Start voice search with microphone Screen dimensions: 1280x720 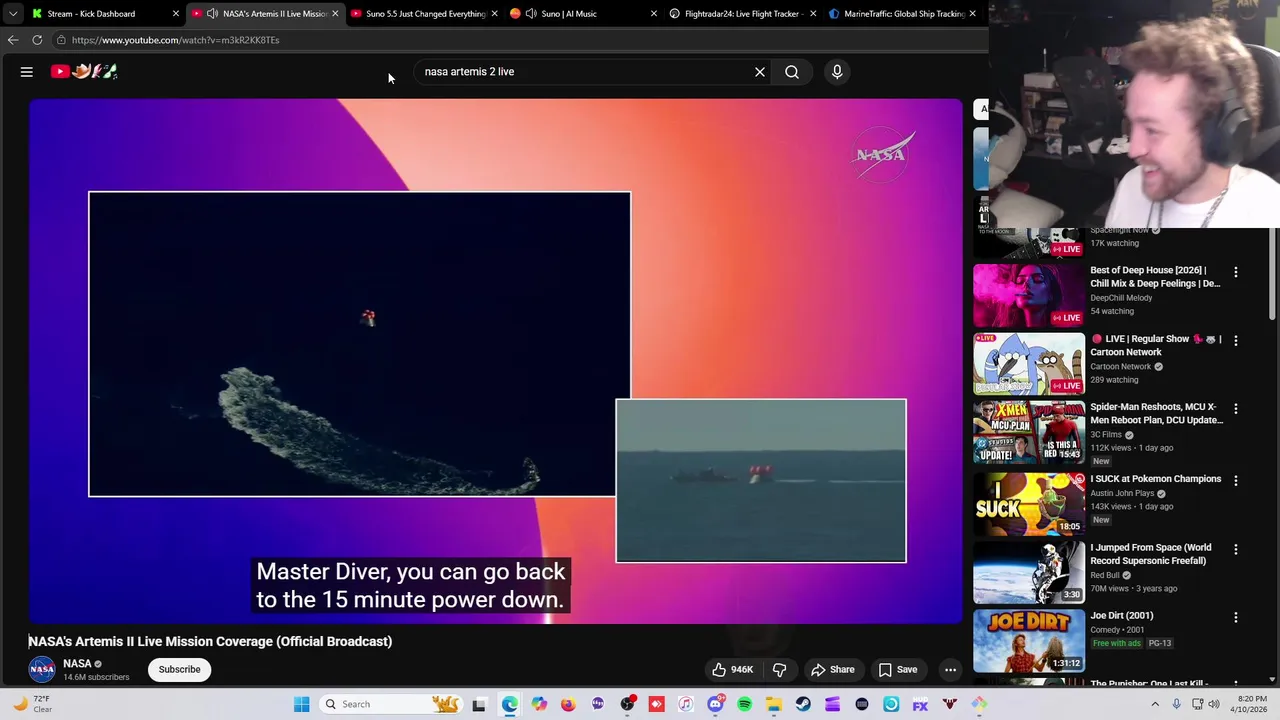pos(837,72)
